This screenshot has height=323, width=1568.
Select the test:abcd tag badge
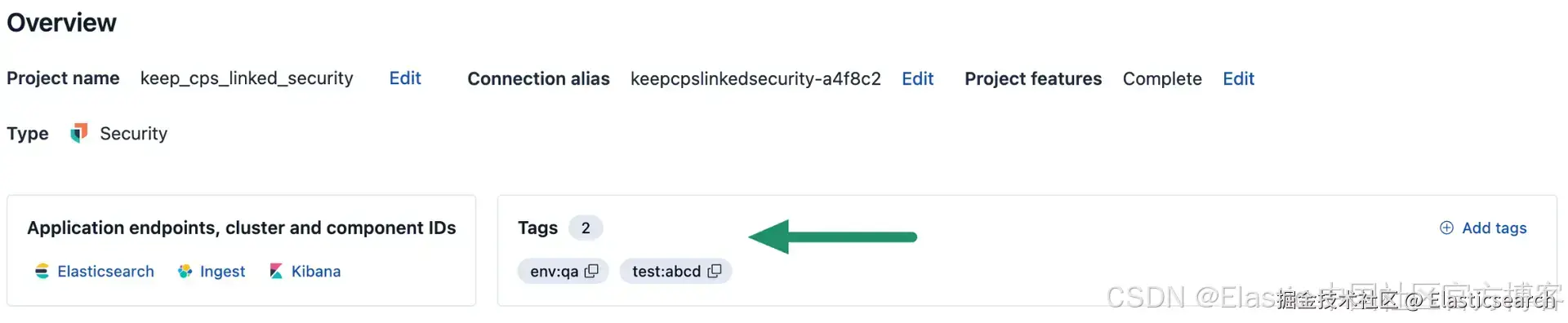[675, 271]
